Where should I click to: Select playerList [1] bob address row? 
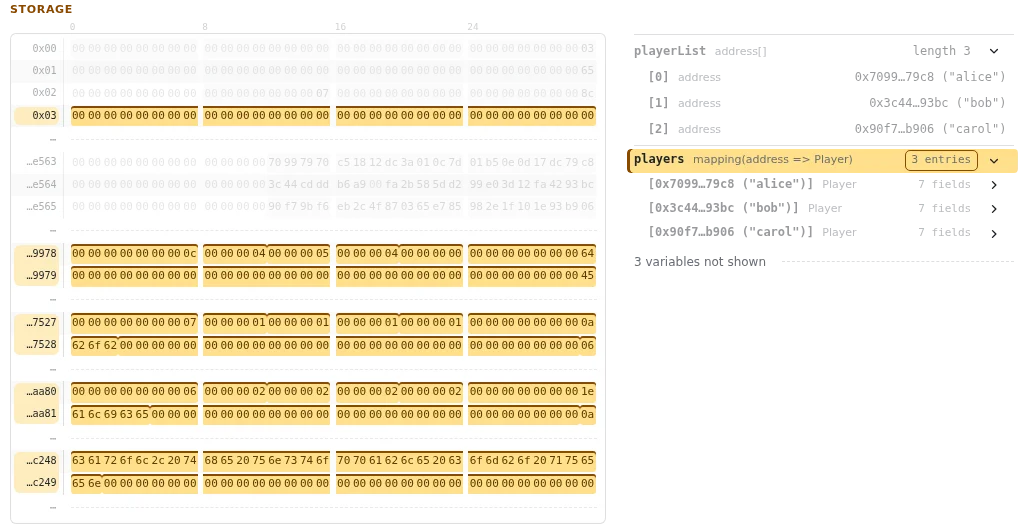point(826,103)
